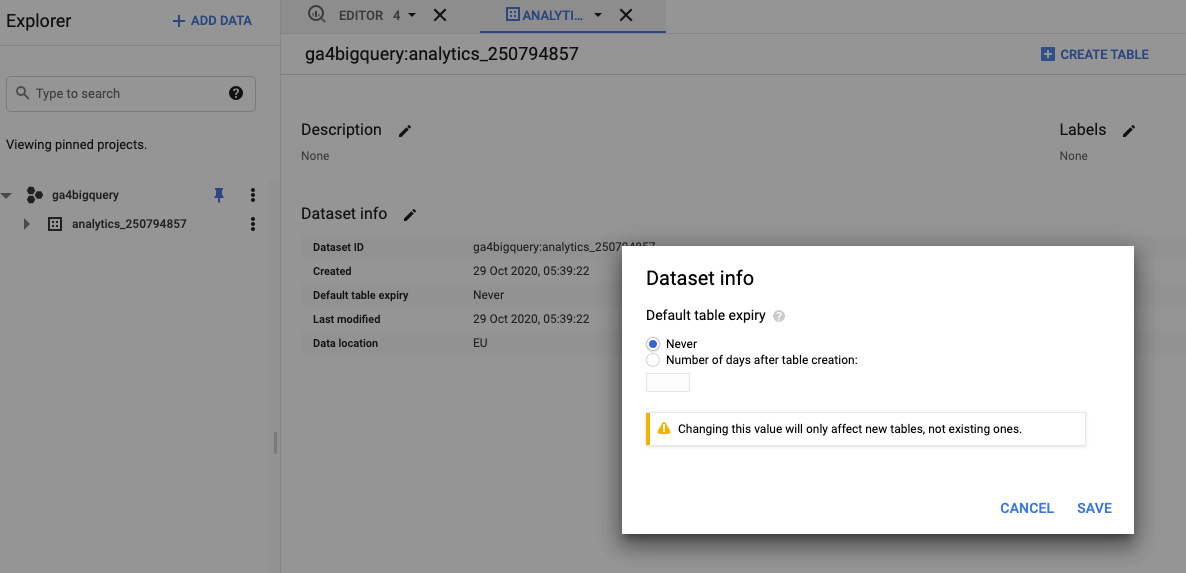Collapse the ga4bigquery project tree
The width and height of the screenshot is (1186, 573).
pos(7,195)
